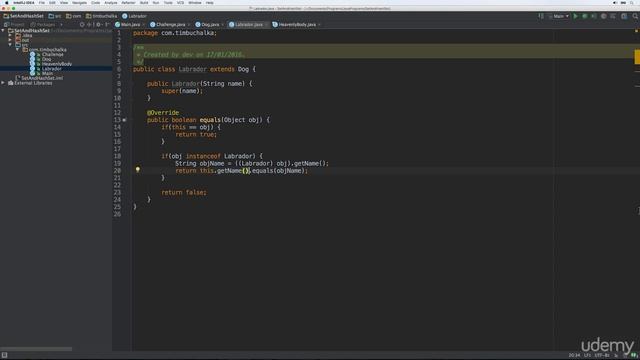Click the @Override annotation on line 12

pyautogui.click(x=163, y=113)
